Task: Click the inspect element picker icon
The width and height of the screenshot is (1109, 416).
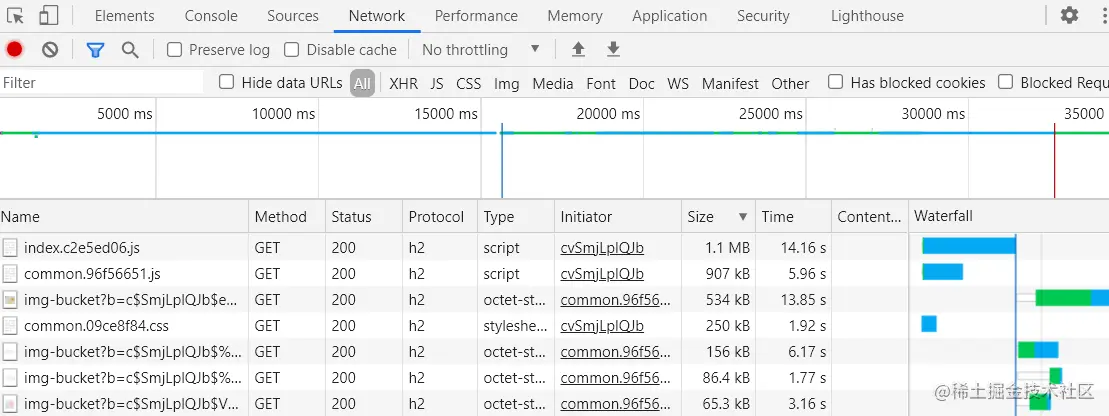Action: (x=15, y=16)
